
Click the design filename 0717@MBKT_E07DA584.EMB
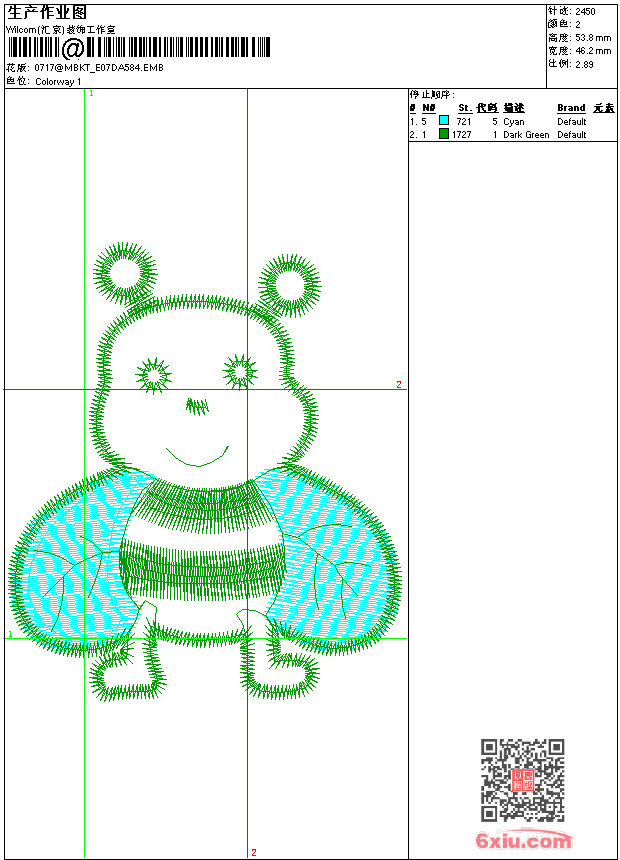[x=99, y=68]
